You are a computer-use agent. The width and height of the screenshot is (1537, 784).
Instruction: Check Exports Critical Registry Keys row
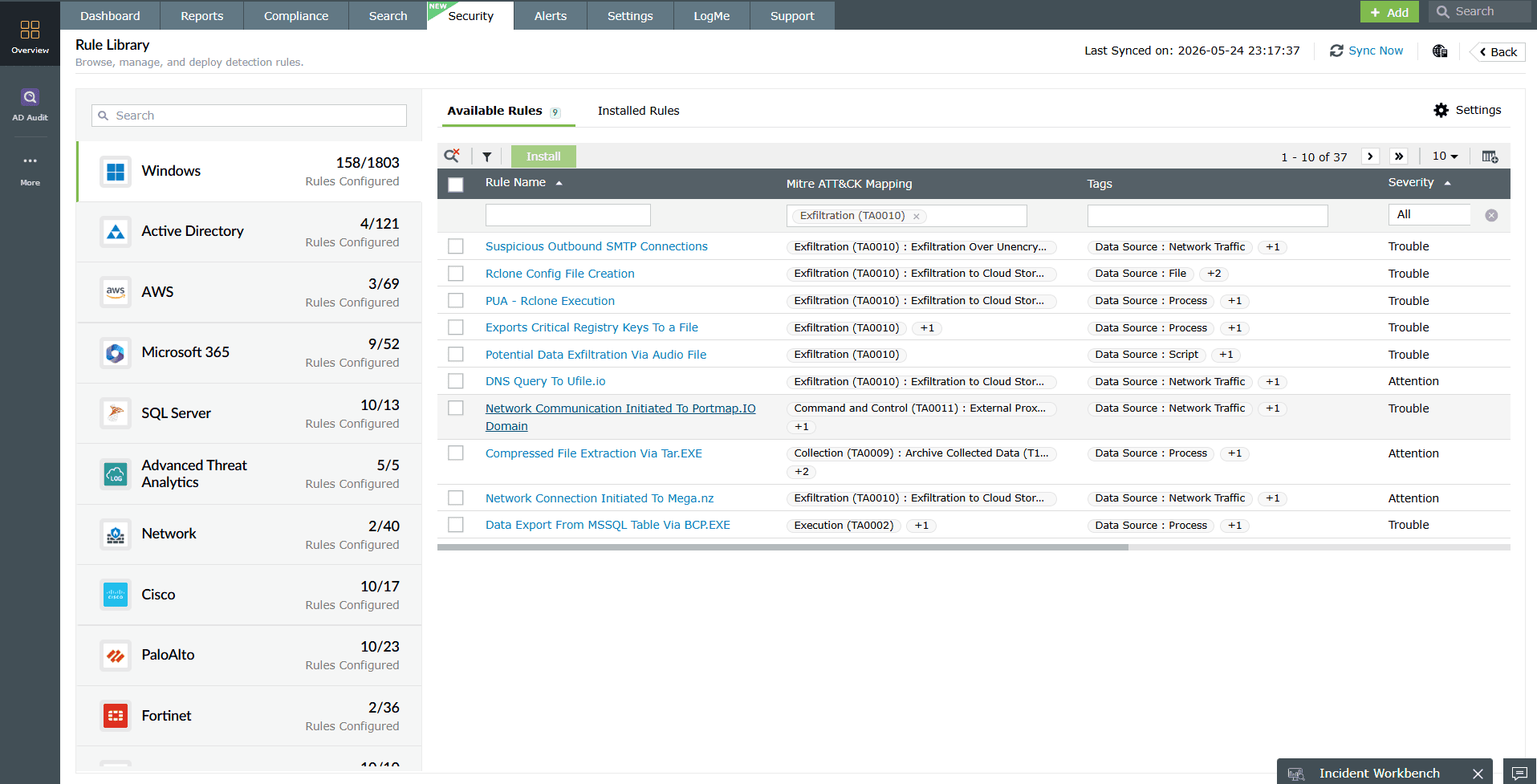(456, 327)
